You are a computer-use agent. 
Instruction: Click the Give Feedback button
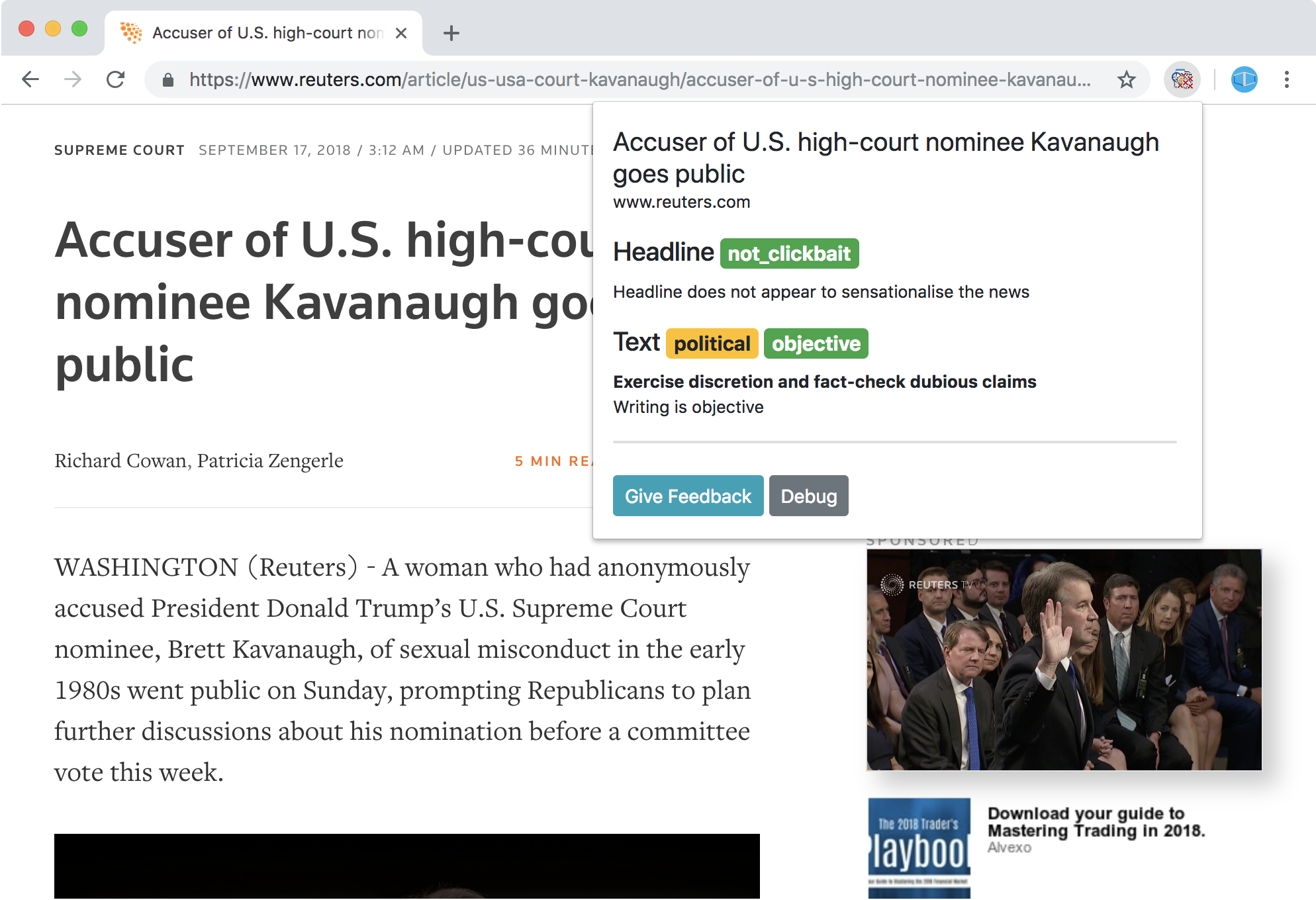point(688,496)
